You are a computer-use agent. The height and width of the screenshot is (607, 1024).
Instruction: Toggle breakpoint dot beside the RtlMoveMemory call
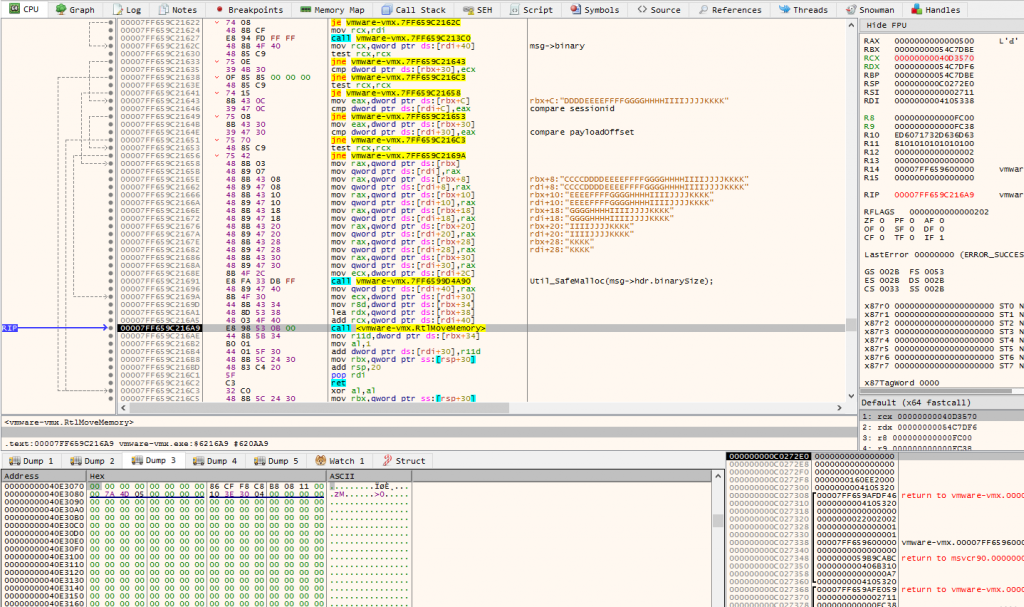pos(110,327)
